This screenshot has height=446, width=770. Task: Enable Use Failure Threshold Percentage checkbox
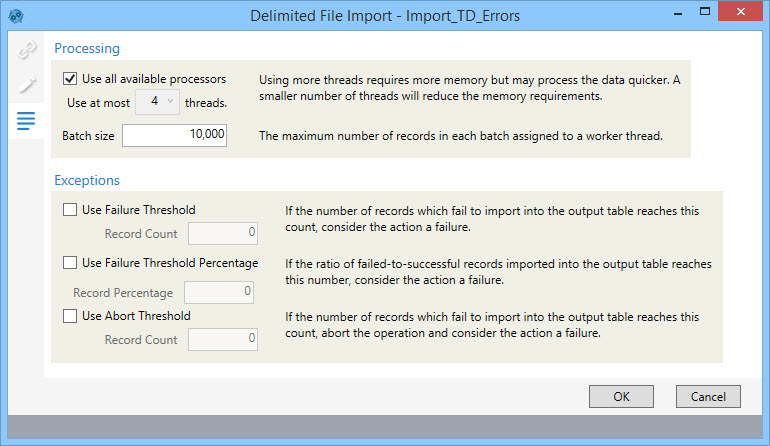pos(70,263)
